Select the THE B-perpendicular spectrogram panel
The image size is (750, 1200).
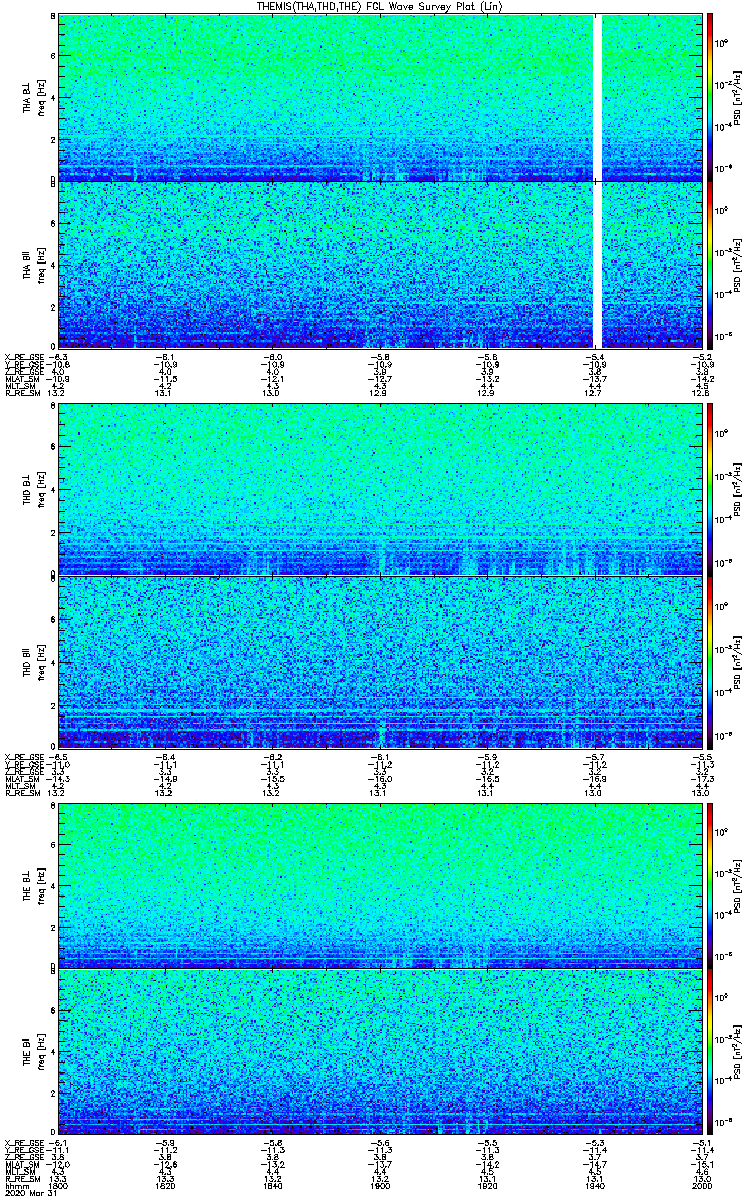[x=380, y=885]
